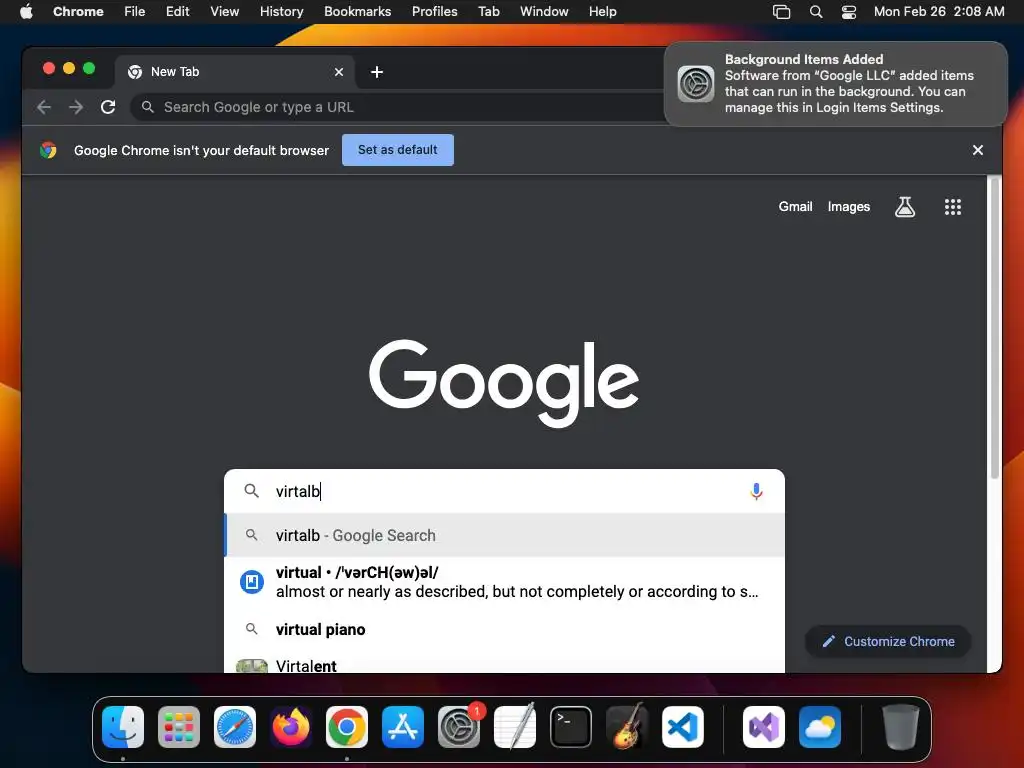The height and width of the screenshot is (768, 1024).
Task: Open Search Labs flask icon
Action: (904, 207)
